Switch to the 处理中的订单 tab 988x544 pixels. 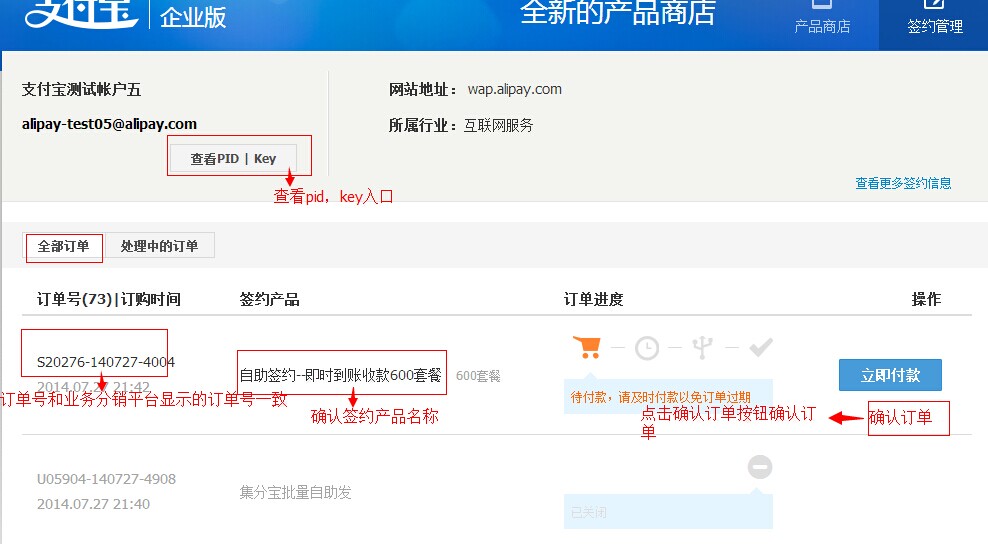[x=159, y=246]
